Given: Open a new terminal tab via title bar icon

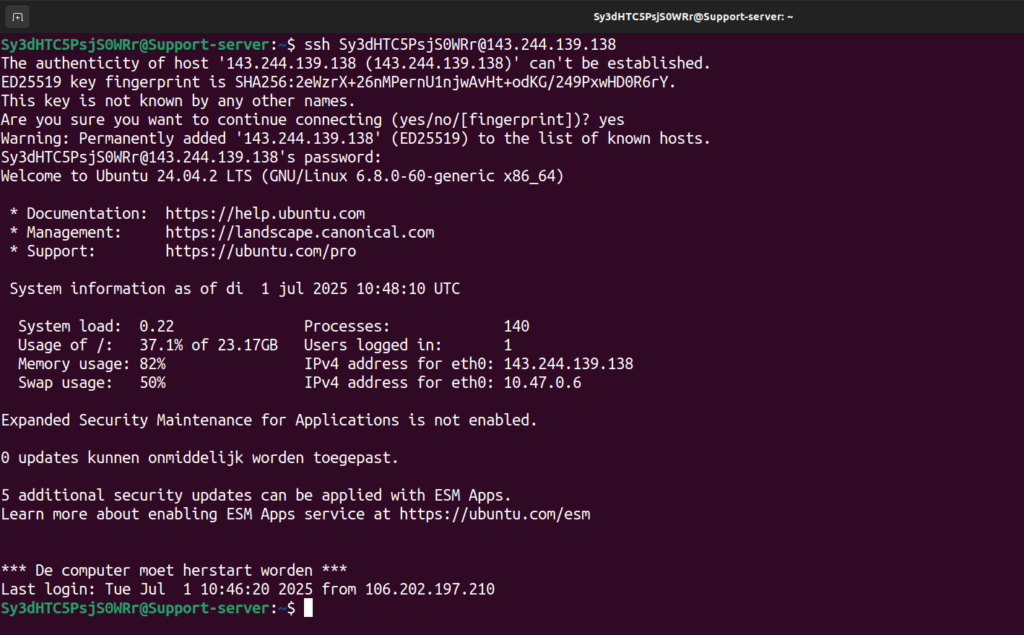Looking at the screenshot, I should [x=18, y=17].
